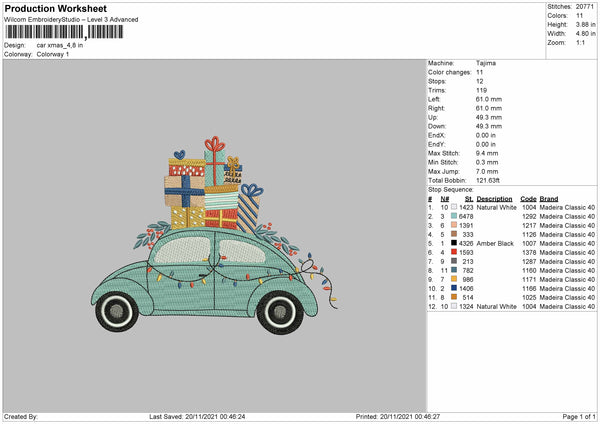Click the St. stitch count column header

(469, 198)
